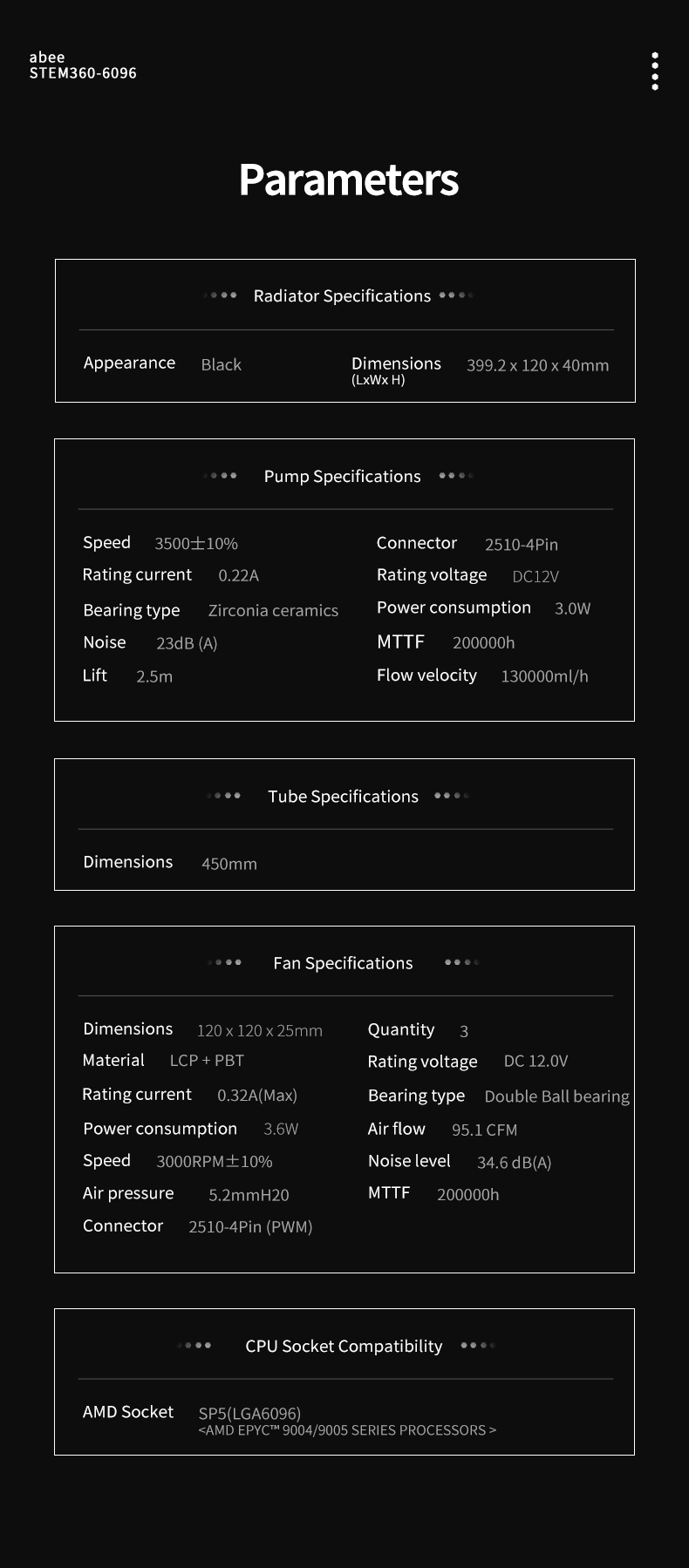689x1568 pixels.
Task: Click the CPU Socket Compatibility header
Action: pos(344,1347)
